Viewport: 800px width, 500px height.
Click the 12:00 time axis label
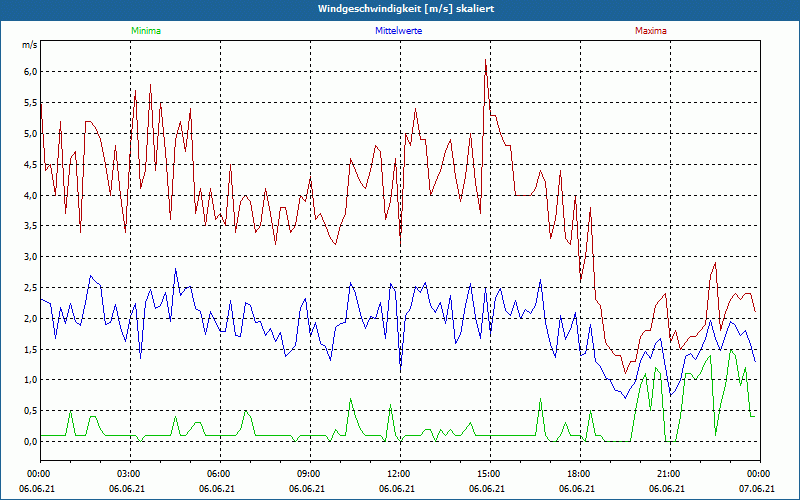(398, 474)
